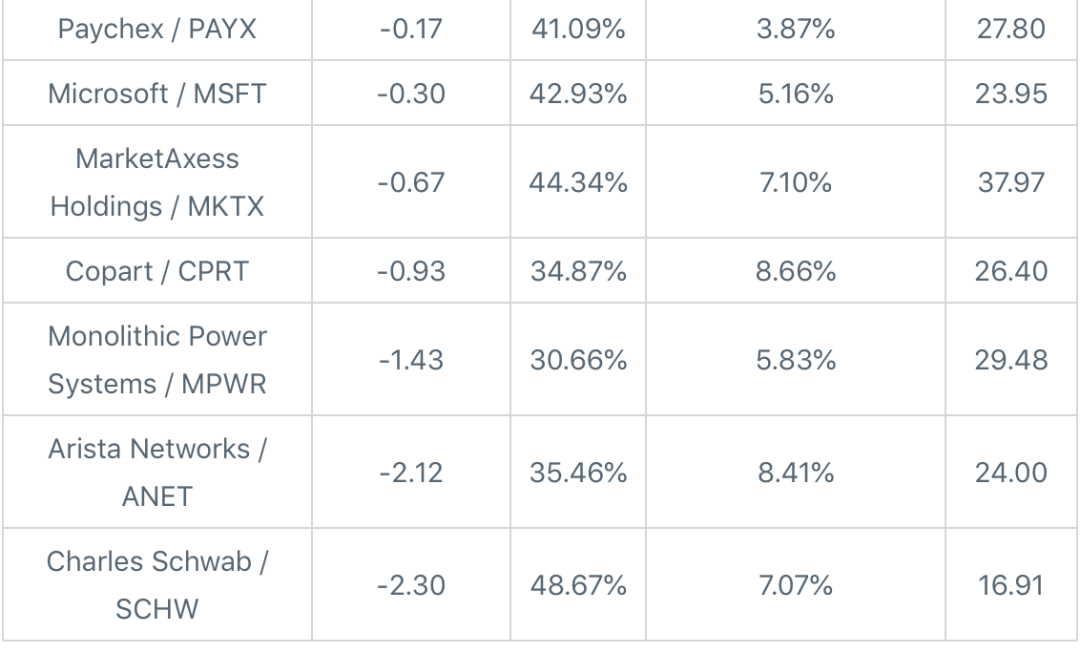Image resolution: width=1080 pixels, height=653 pixels.
Task: Click Monolithic Power Systems / MPWR cell
Action: pyautogui.click(x=159, y=359)
